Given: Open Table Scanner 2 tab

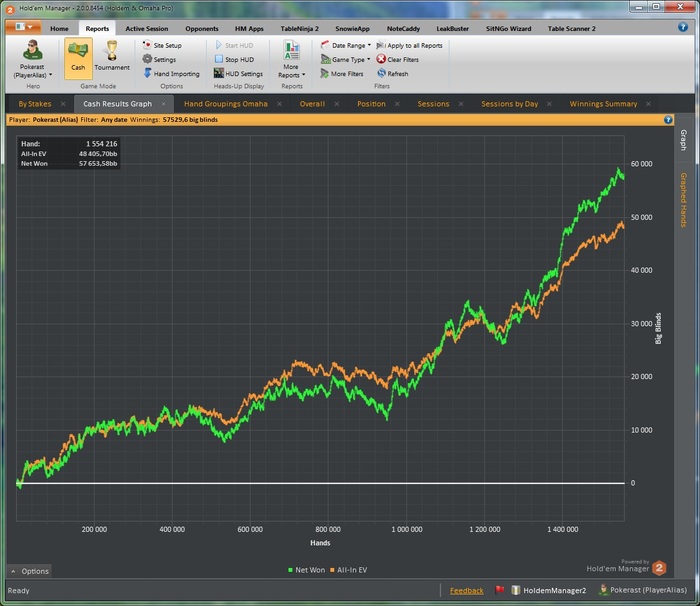Looking at the screenshot, I should pyautogui.click(x=571, y=29).
